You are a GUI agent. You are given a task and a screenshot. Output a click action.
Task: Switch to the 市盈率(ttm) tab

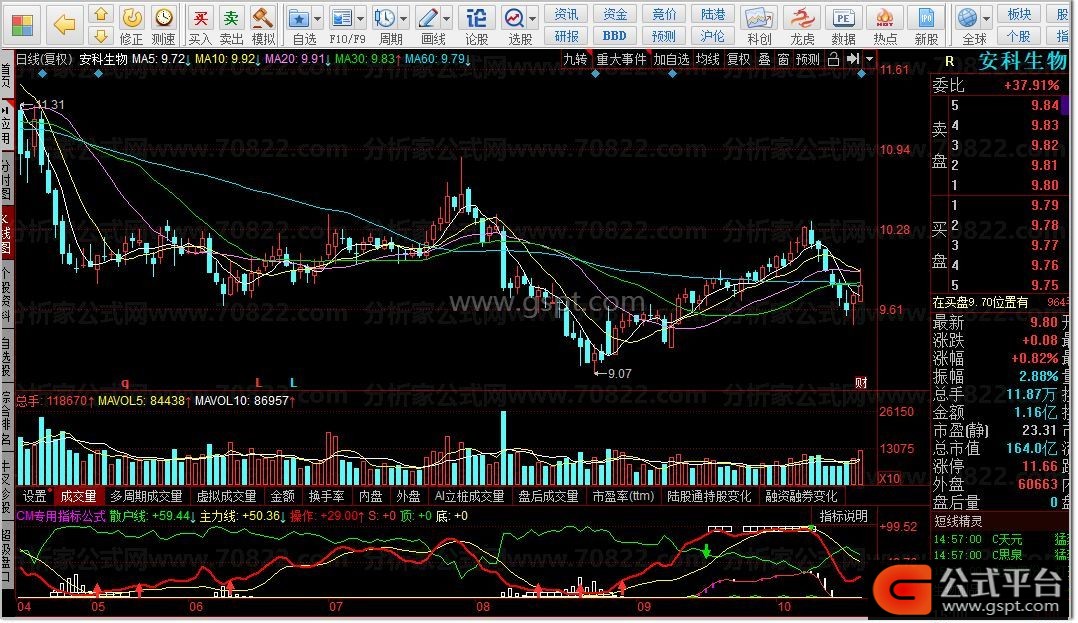coord(624,496)
